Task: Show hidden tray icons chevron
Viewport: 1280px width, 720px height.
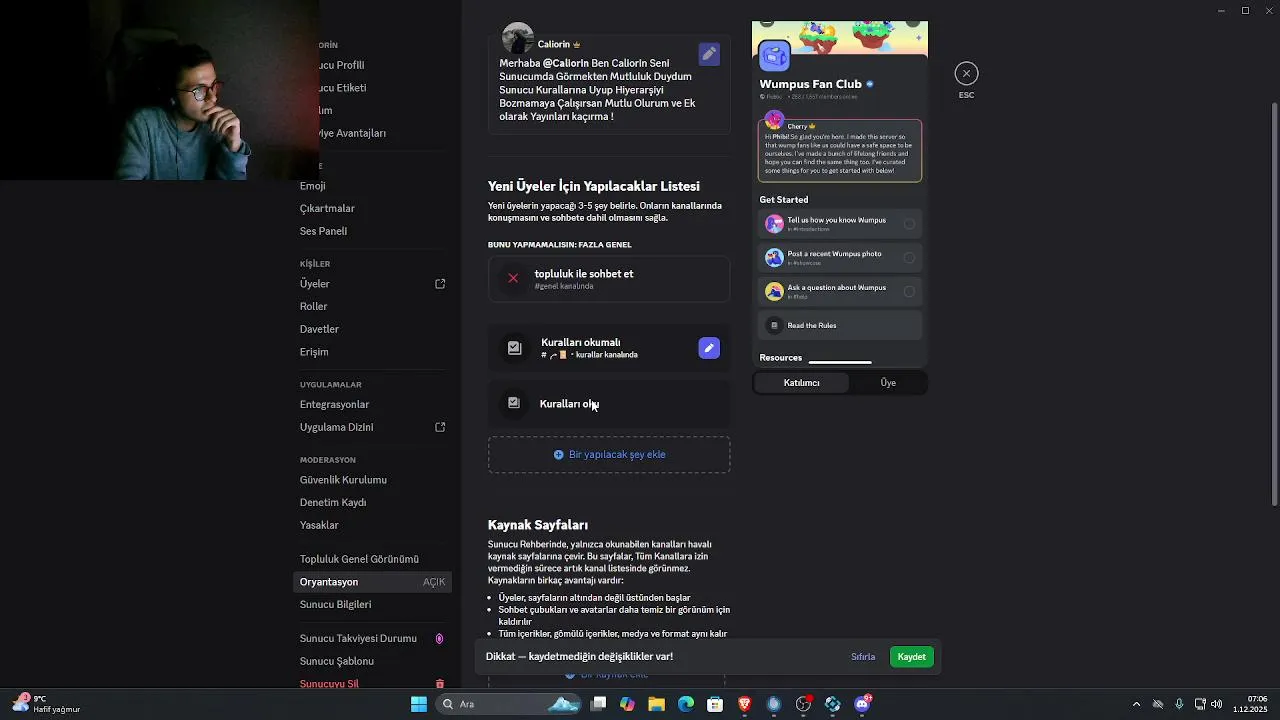Action: [x=1136, y=704]
